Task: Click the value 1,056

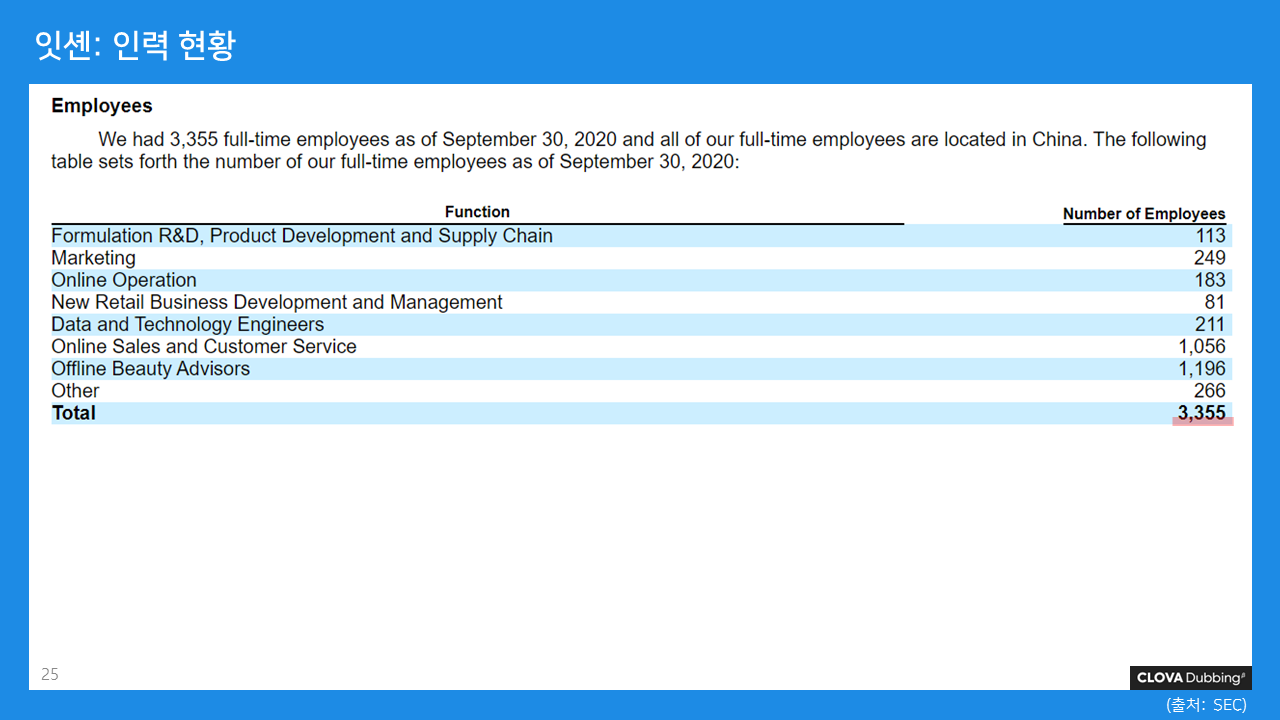Action: [x=1202, y=346]
